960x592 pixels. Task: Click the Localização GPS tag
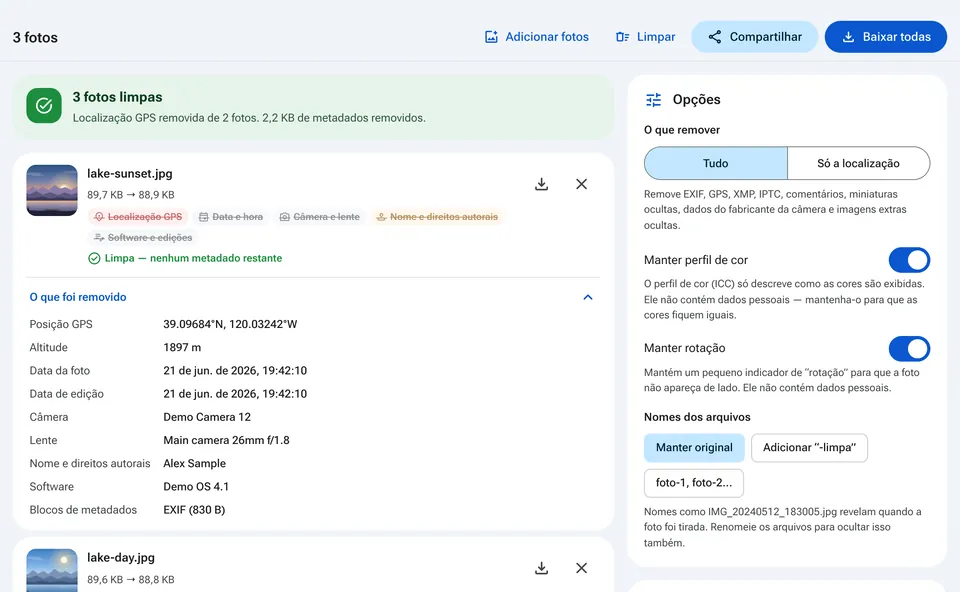pos(139,217)
